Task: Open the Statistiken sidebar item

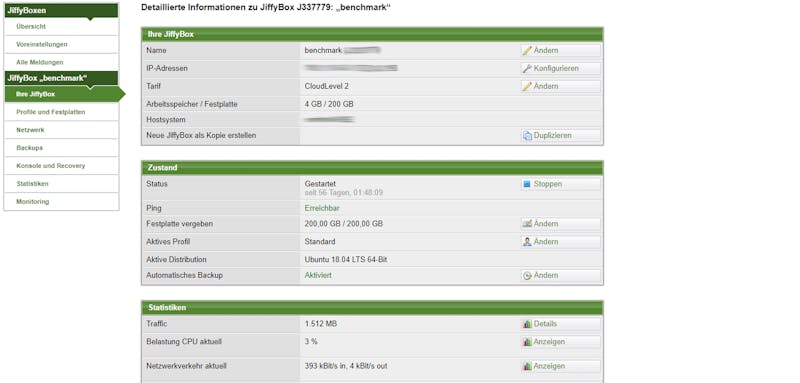Action: 61,184
